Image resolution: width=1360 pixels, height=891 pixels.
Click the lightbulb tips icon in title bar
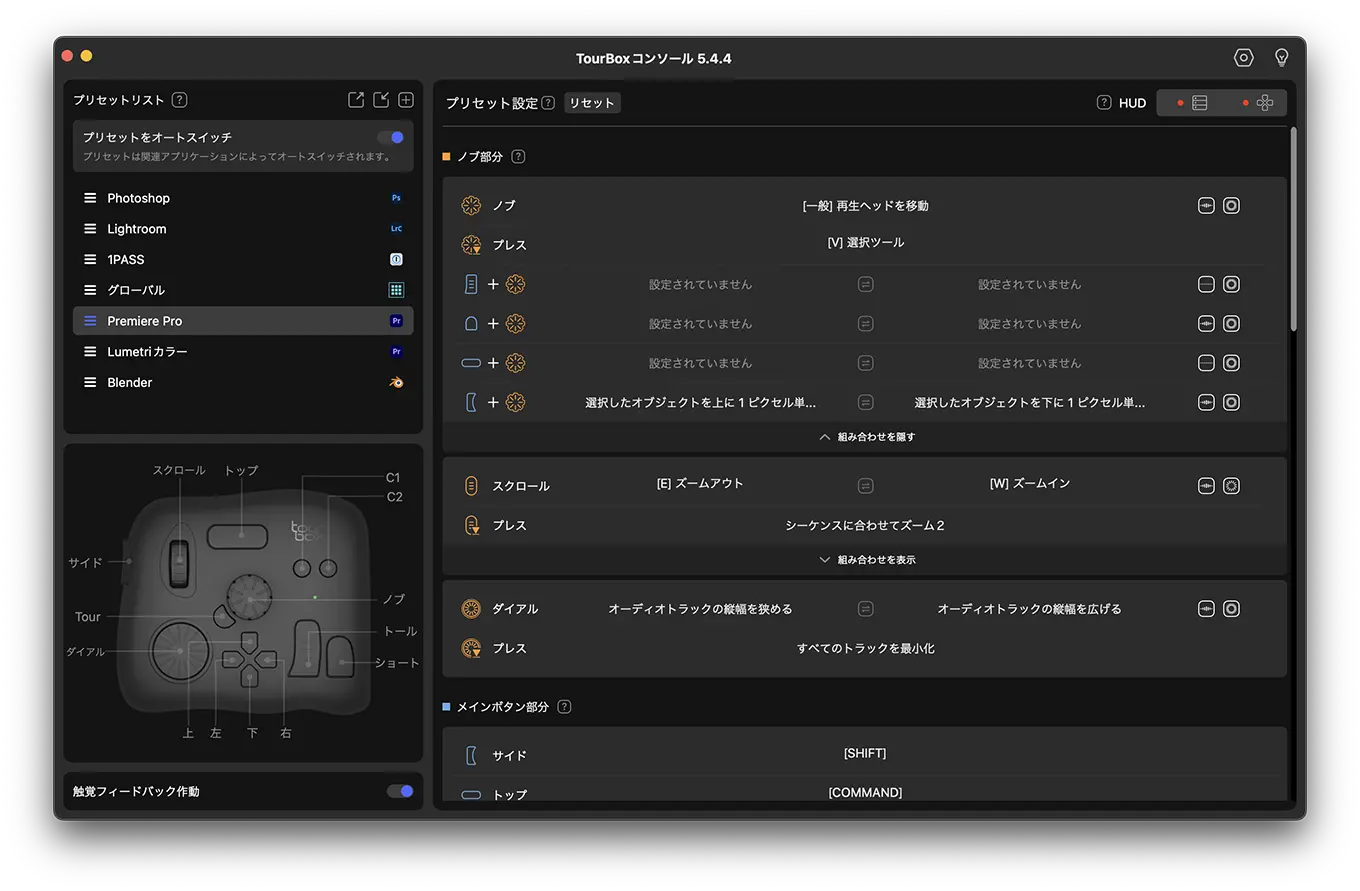(x=1281, y=58)
